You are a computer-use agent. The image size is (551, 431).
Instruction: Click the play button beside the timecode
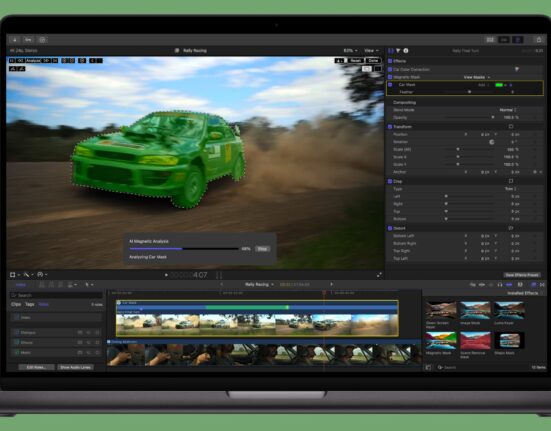(x=166, y=275)
